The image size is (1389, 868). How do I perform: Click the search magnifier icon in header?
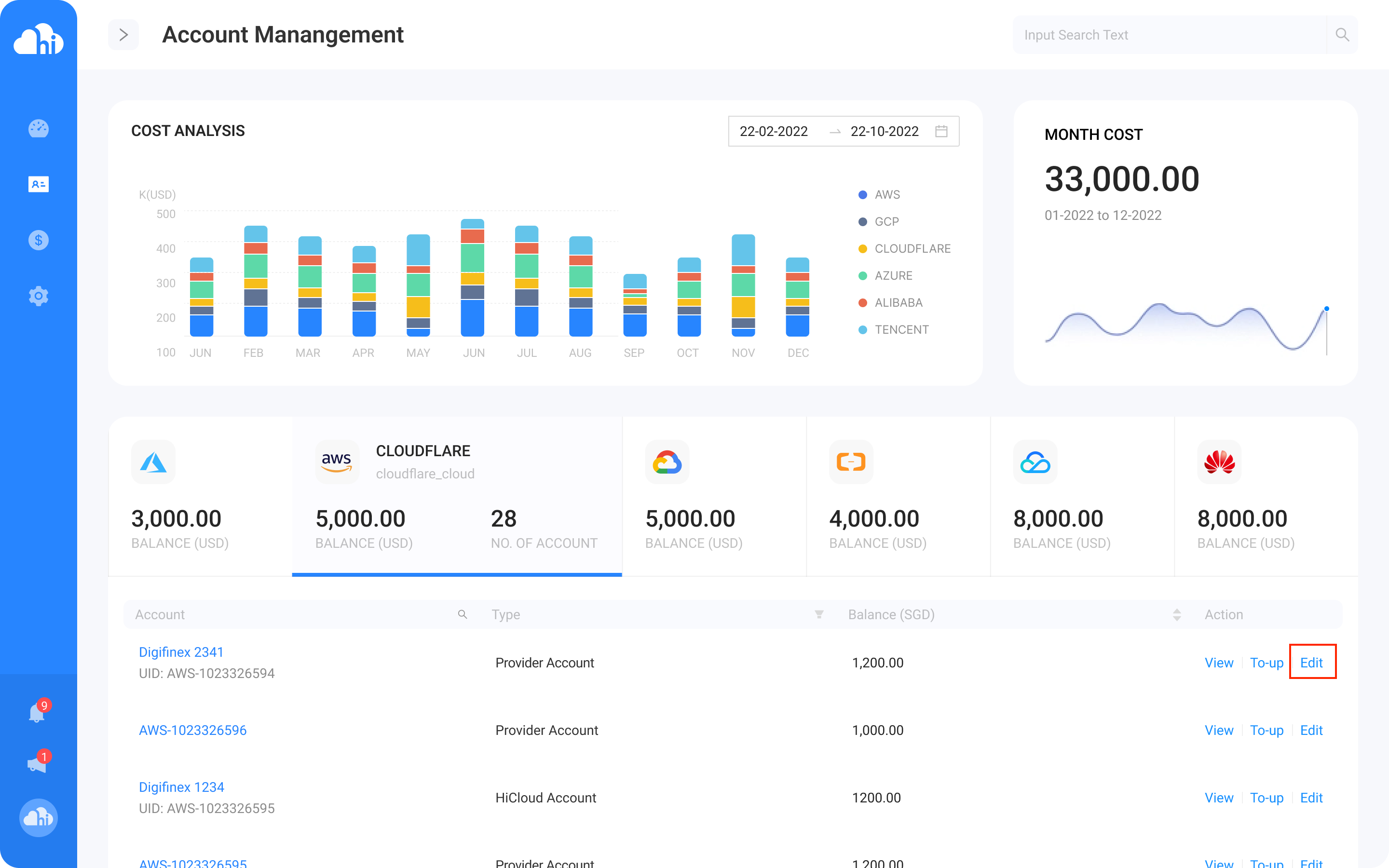[1342, 35]
